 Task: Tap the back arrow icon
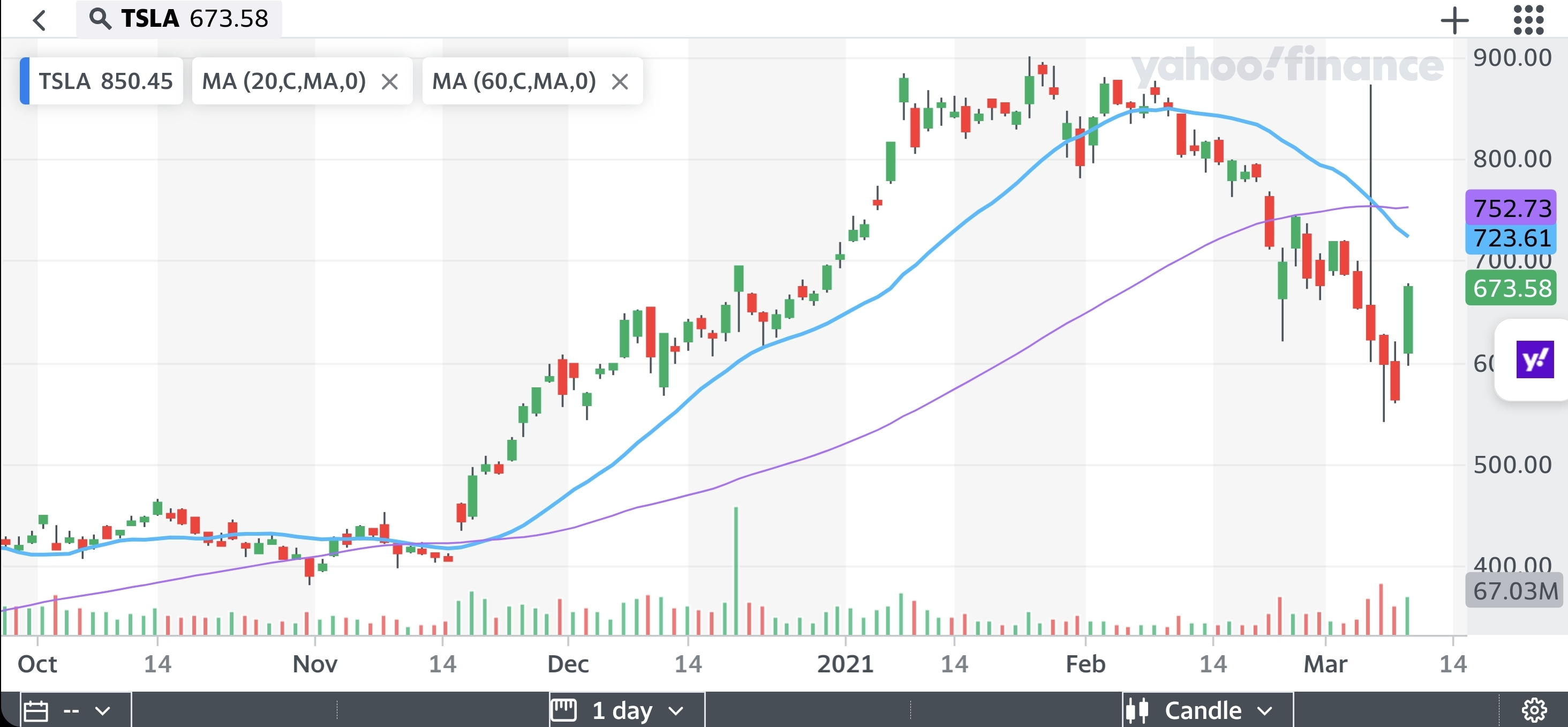click(x=39, y=20)
